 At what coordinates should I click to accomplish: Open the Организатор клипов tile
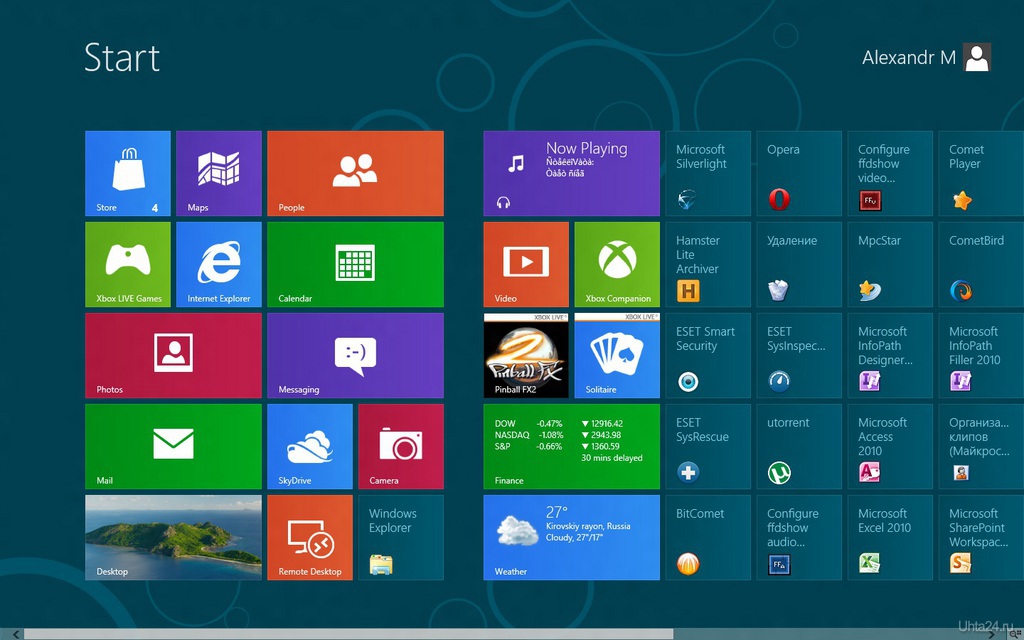click(x=981, y=446)
